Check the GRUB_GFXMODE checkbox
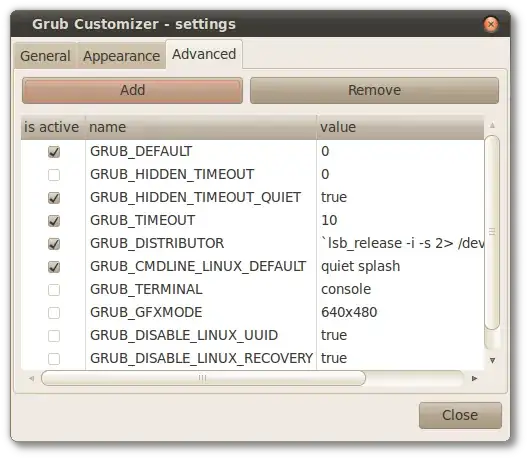Viewport: 528px width, 459px height. coord(54,313)
